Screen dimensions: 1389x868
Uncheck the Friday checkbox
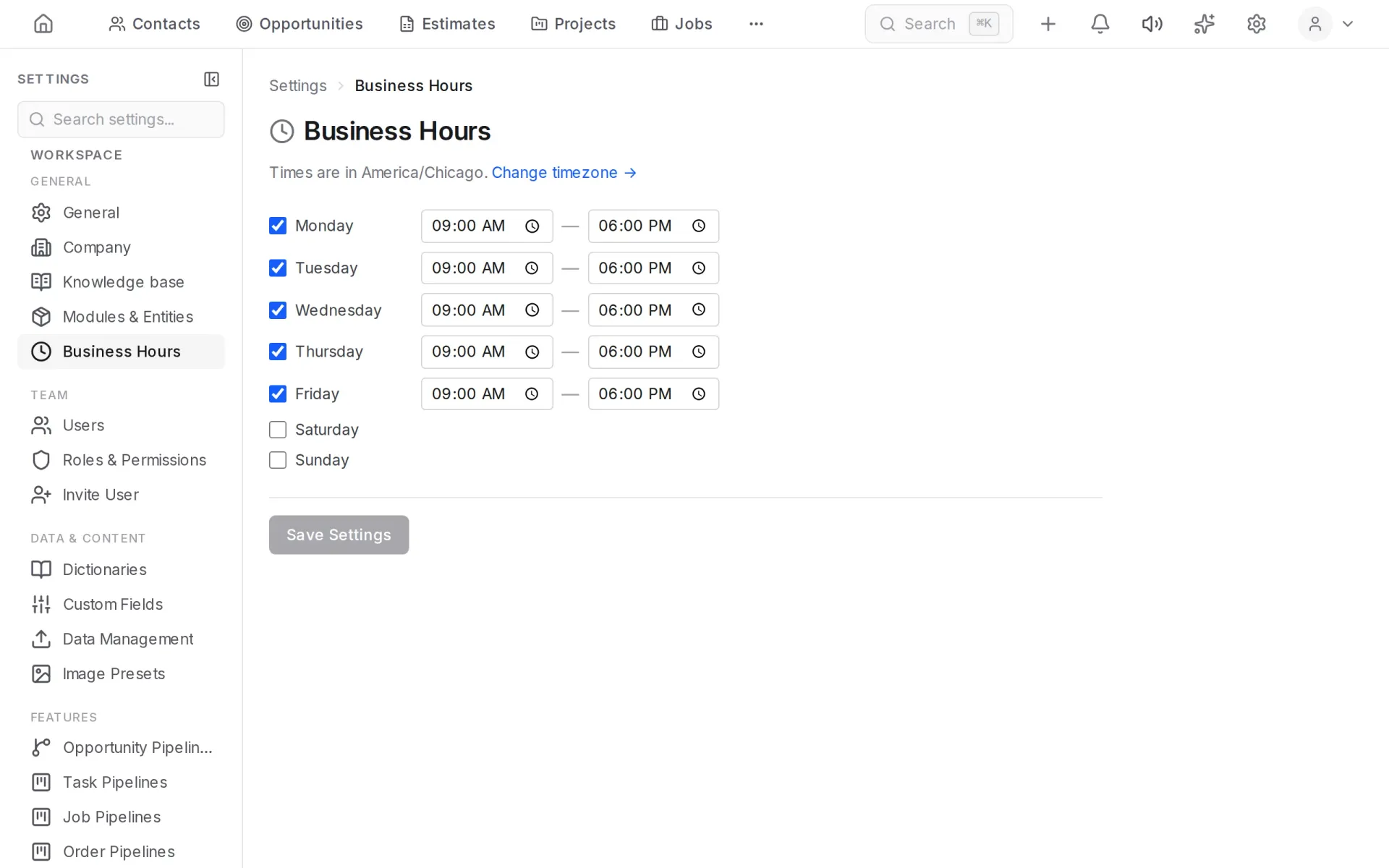coord(278,393)
